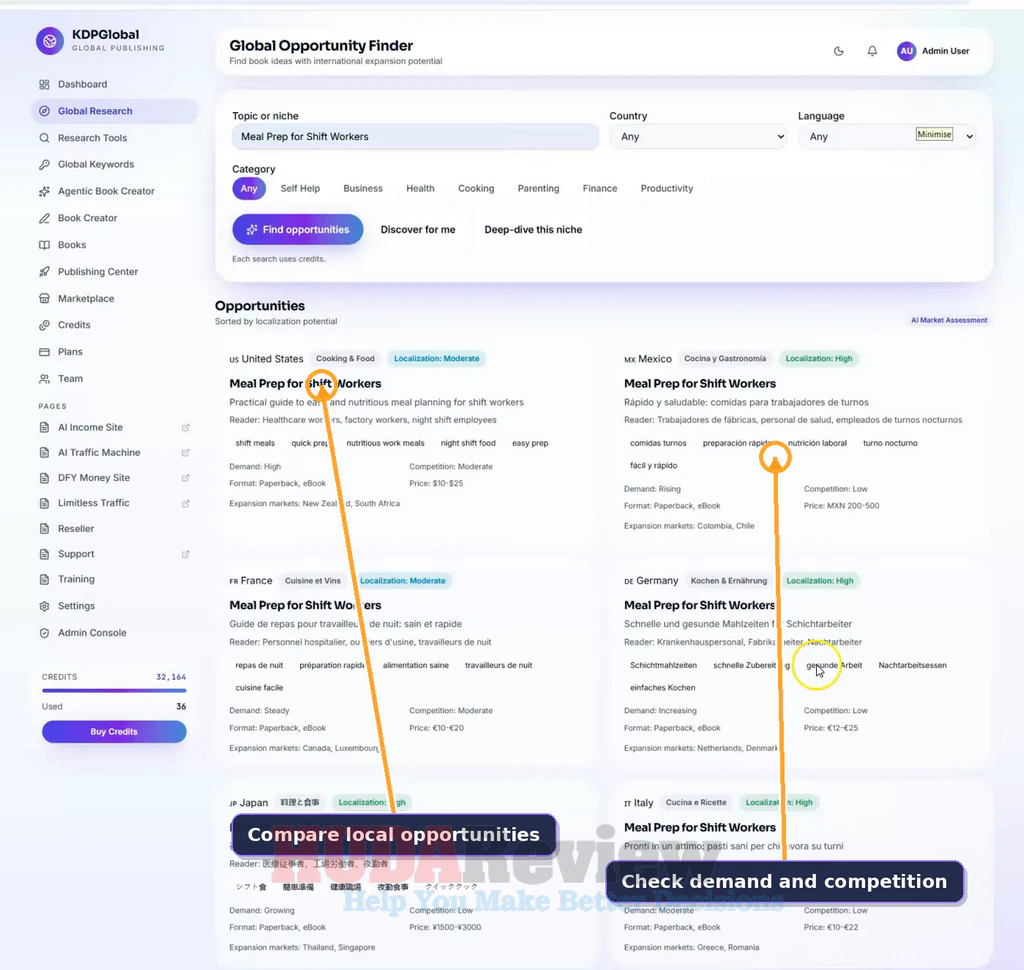Click Localization: Moderate badge for United States
Image resolution: width=1024 pixels, height=970 pixels.
(437, 359)
